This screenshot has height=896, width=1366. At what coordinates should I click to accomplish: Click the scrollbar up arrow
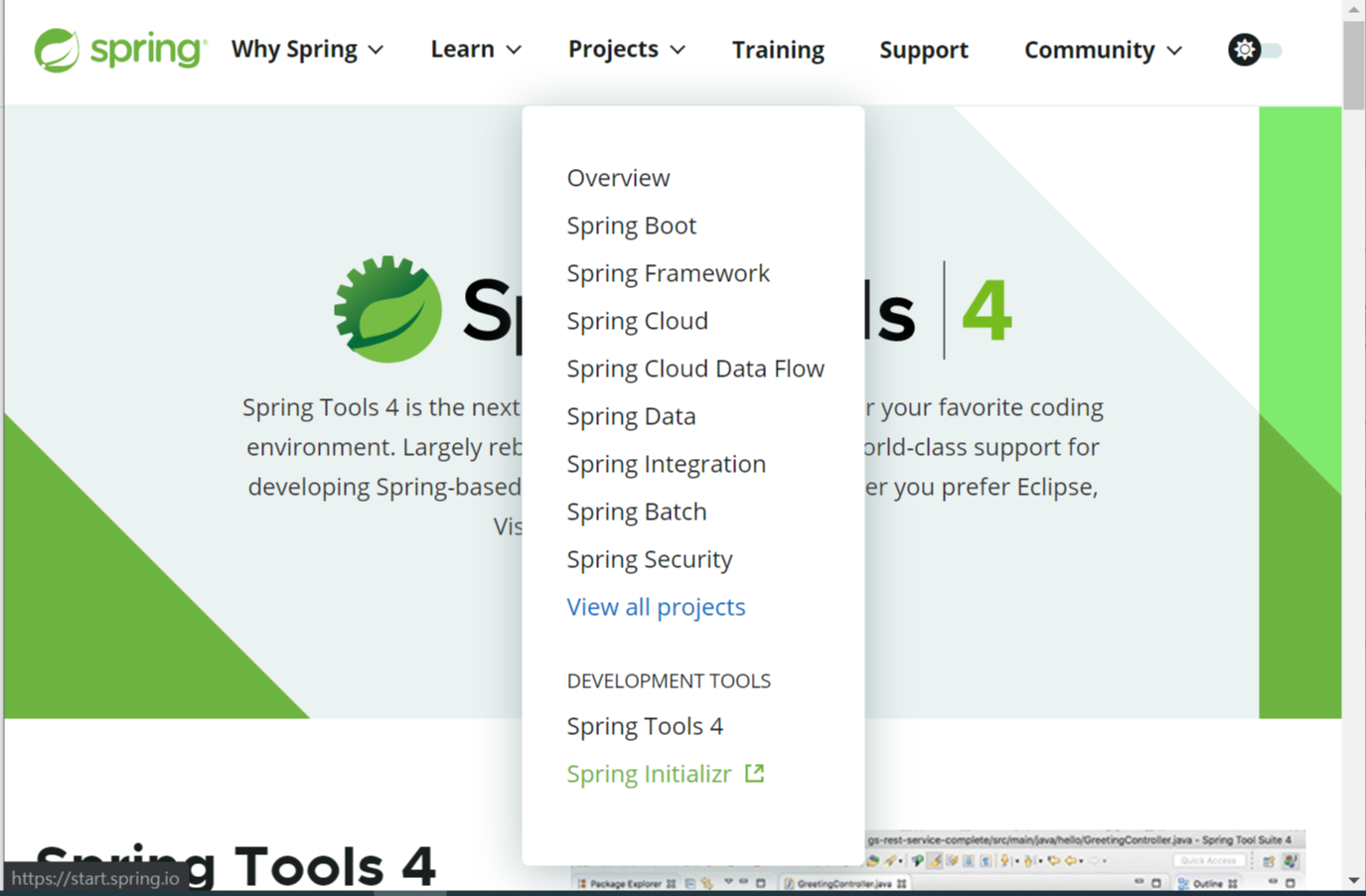(1354, 9)
